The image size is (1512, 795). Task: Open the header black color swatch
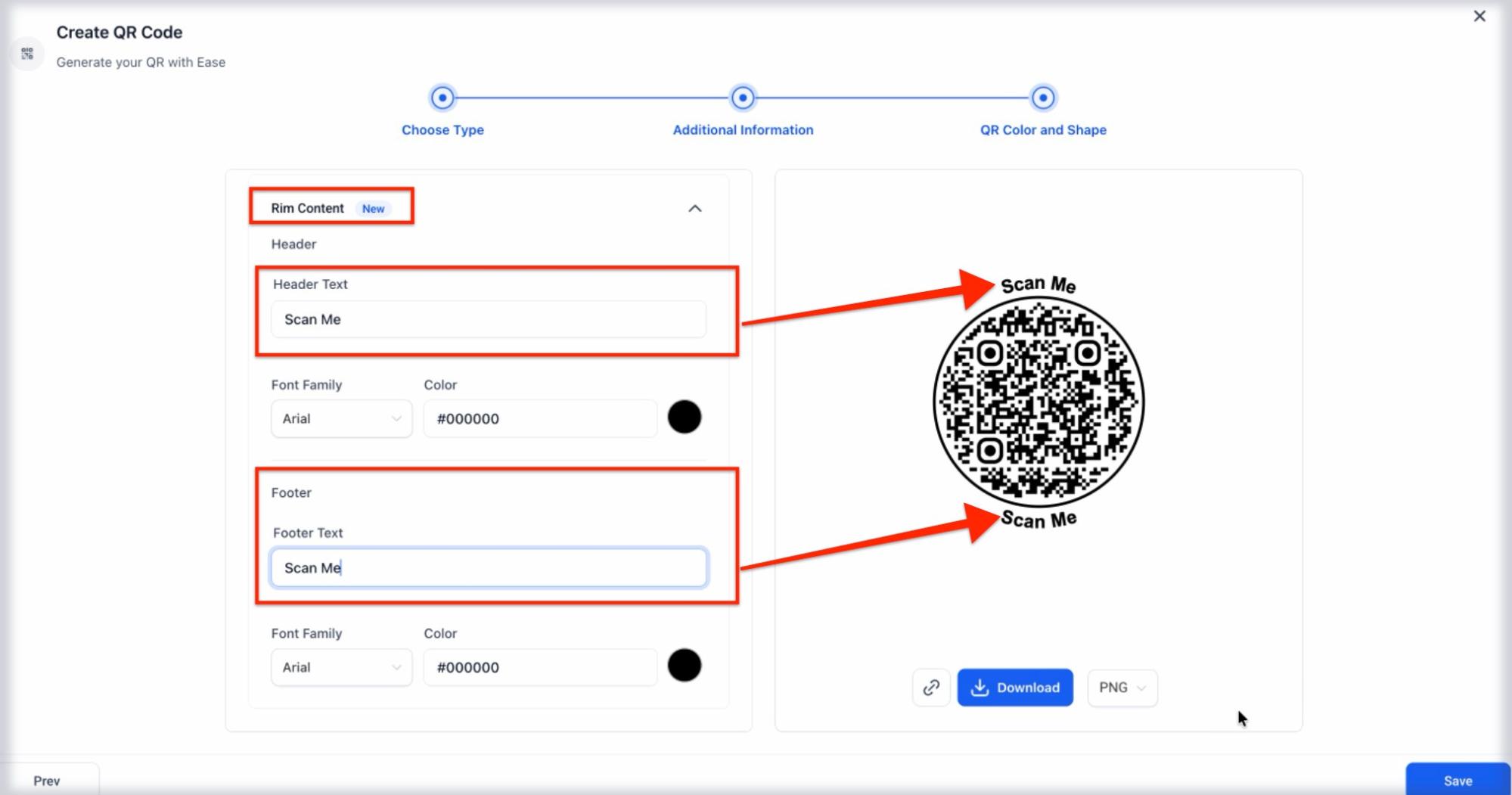click(x=685, y=417)
